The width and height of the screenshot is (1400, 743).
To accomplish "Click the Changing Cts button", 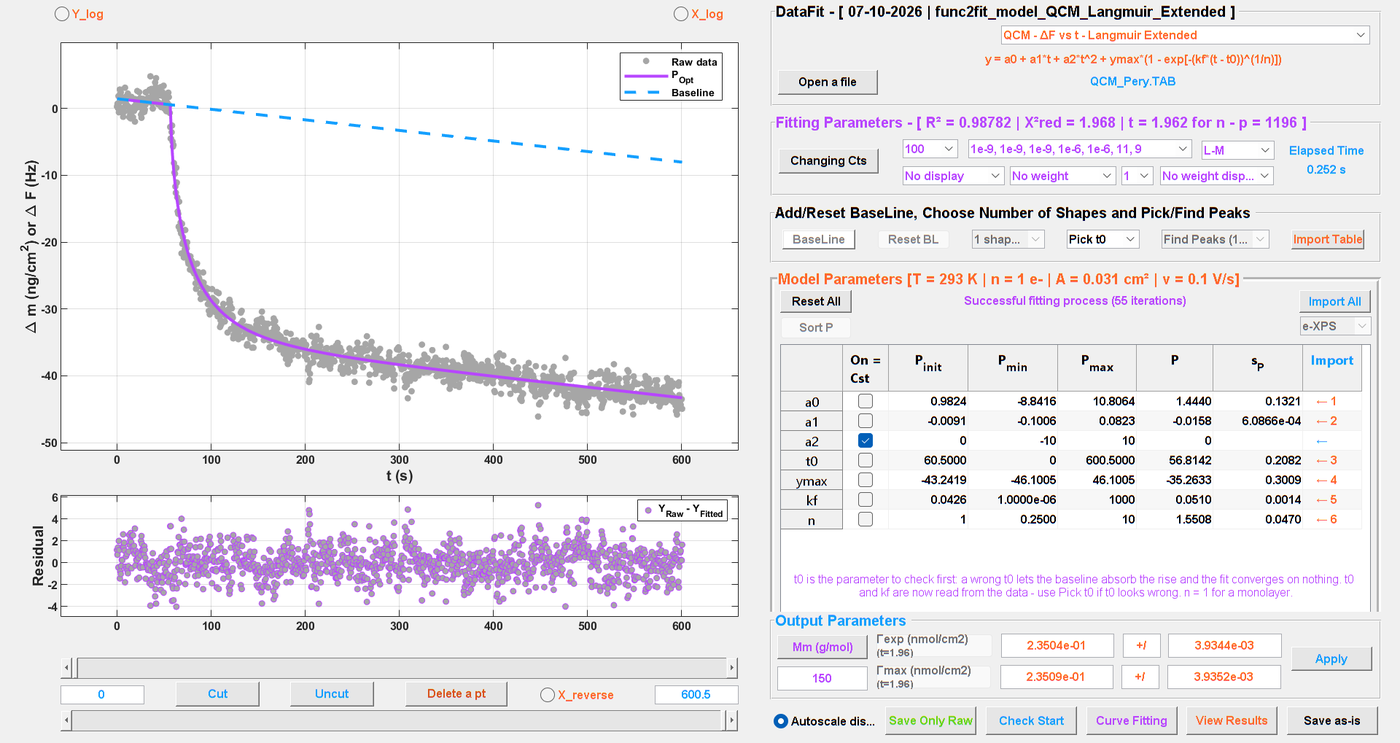I will (828, 161).
